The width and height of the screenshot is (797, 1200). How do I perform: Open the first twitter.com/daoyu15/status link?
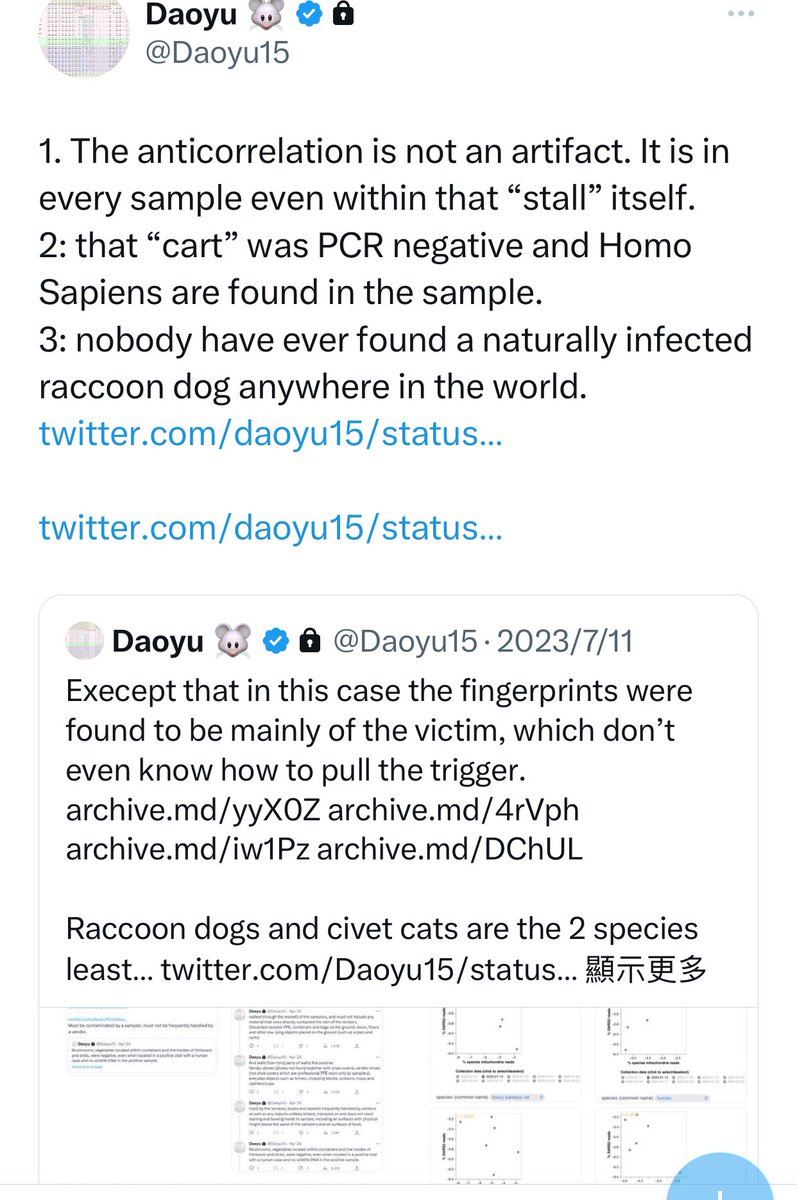270,434
